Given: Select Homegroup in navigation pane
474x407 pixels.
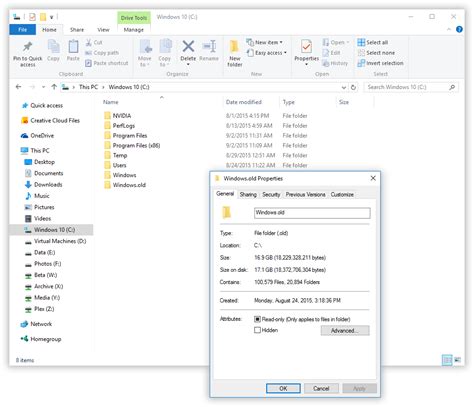Looking at the screenshot, I should [x=41, y=339].
